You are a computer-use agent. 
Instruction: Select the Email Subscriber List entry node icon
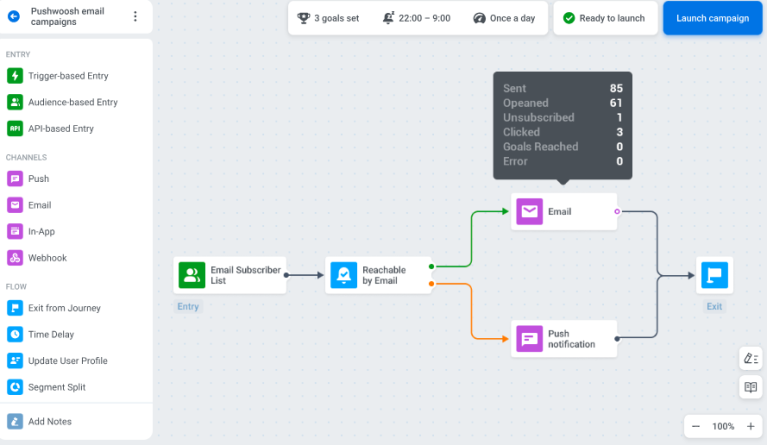[192, 275]
